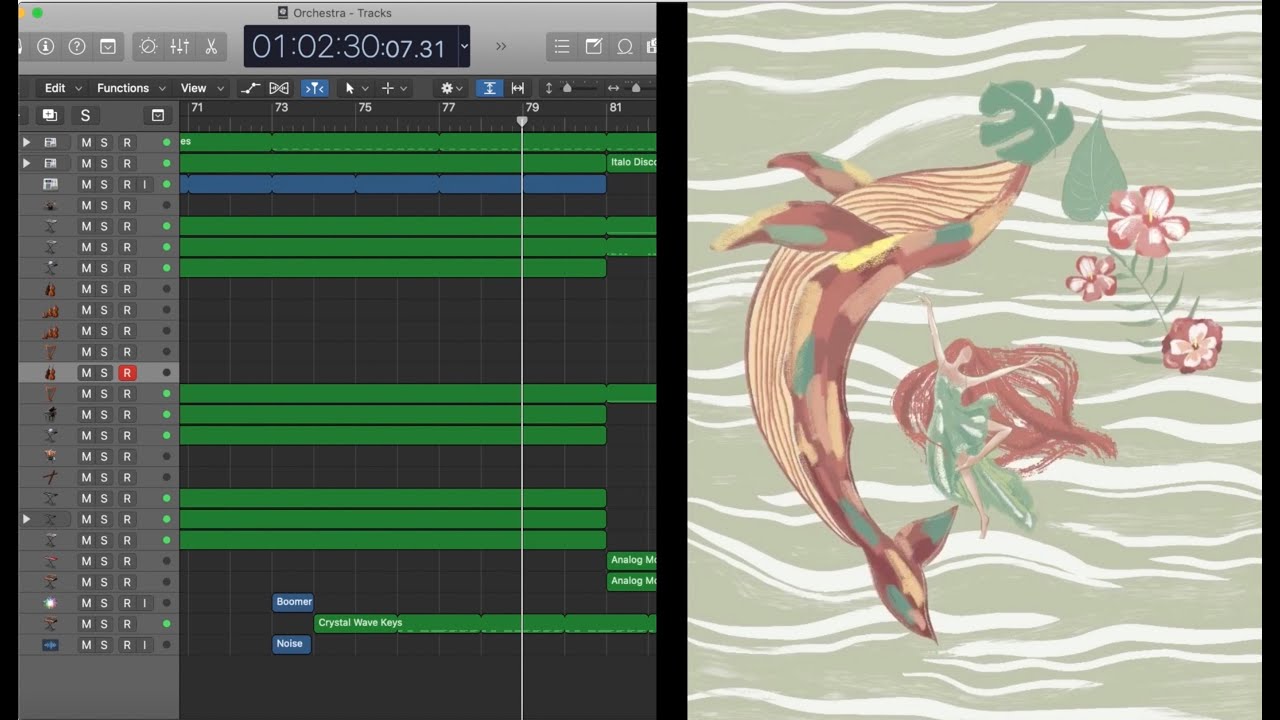Viewport: 1280px width, 720px height.
Task: Open the Edit menu
Action: coord(62,88)
